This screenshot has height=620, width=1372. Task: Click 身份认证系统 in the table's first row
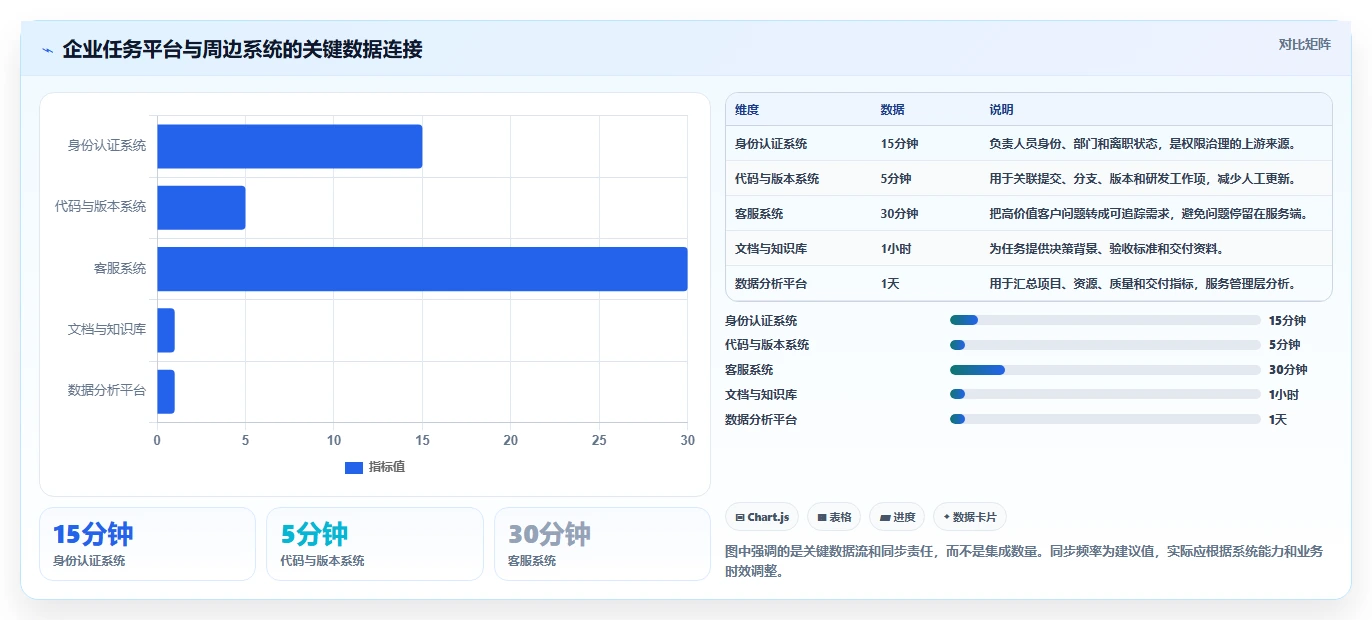(x=771, y=144)
